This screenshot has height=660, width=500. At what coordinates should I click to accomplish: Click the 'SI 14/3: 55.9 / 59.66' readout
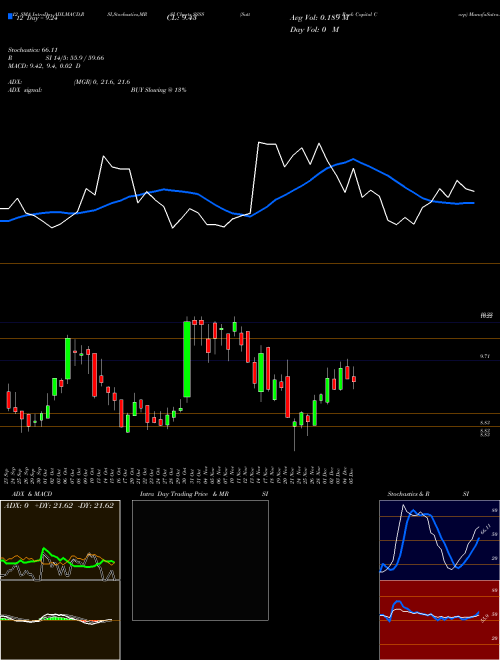[75, 58]
